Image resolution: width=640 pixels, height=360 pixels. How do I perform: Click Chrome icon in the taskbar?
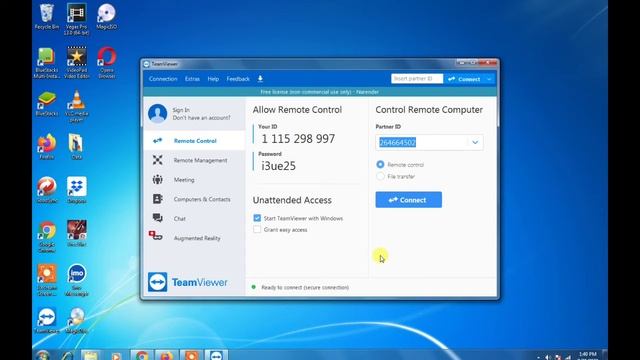click(142, 356)
